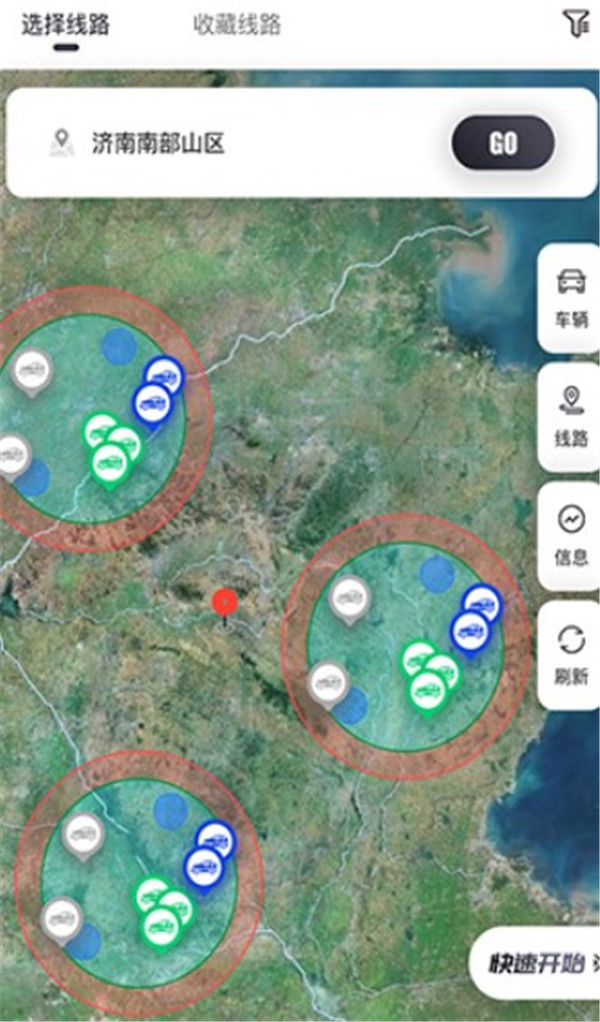Select the front green car marker in bottom-left cluster

(x=161, y=927)
